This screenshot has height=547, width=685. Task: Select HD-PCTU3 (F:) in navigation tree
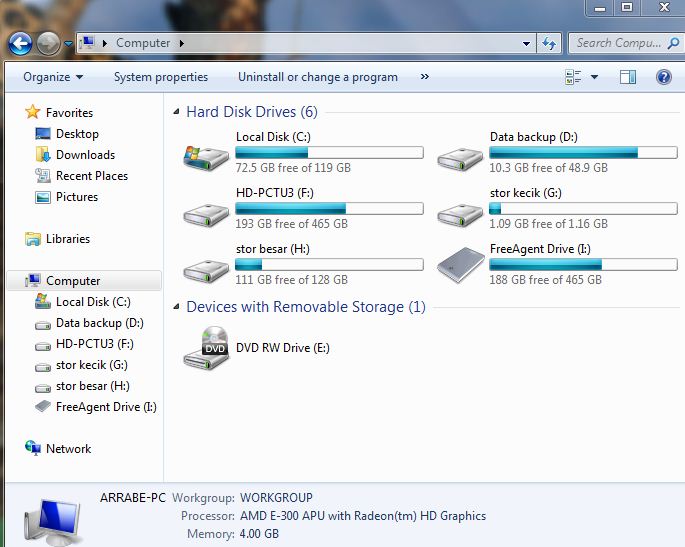(95, 343)
